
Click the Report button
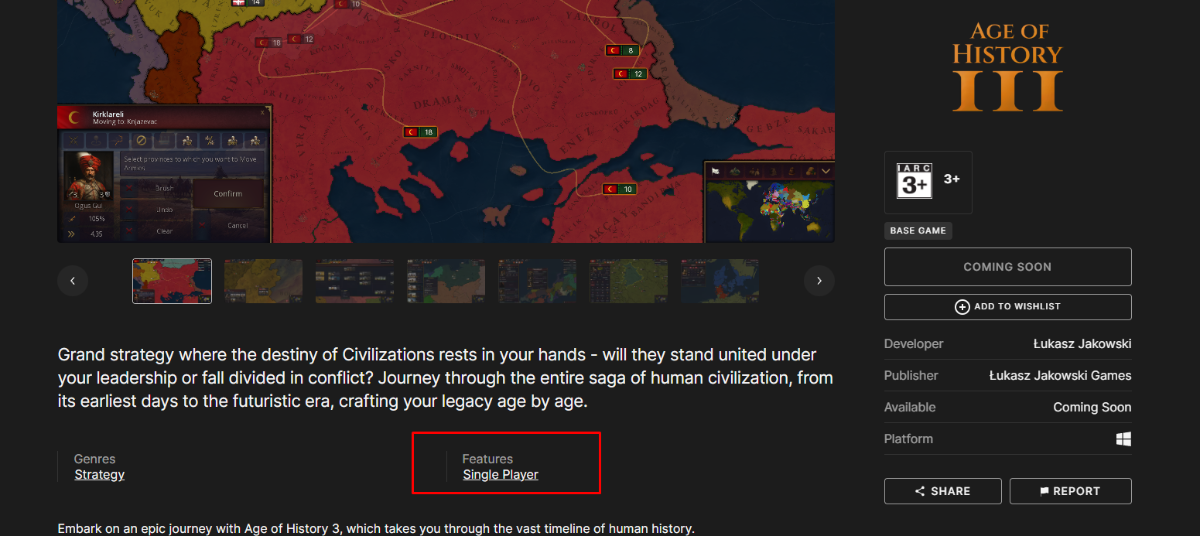(x=1070, y=491)
